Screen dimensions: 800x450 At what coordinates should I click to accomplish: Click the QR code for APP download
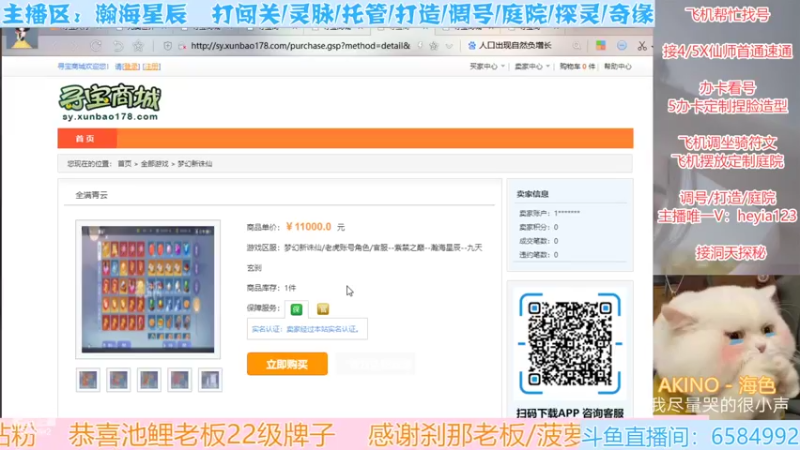tap(569, 343)
